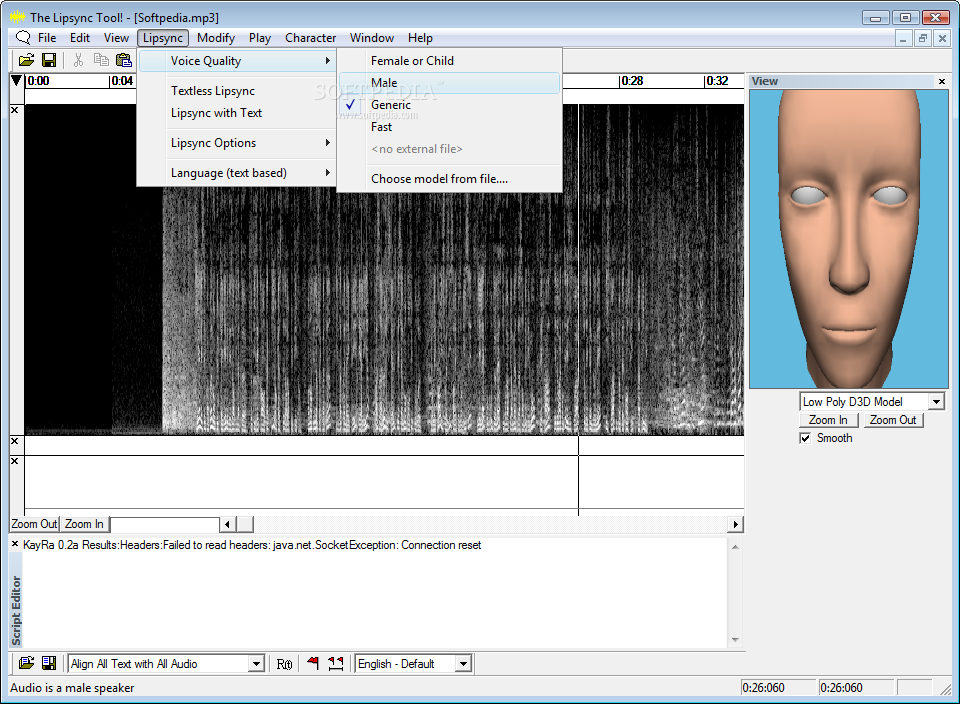Viewport: 960px width, 704px height.
Task: Run Textless Lipsync
Action: (x=237, y=91)
